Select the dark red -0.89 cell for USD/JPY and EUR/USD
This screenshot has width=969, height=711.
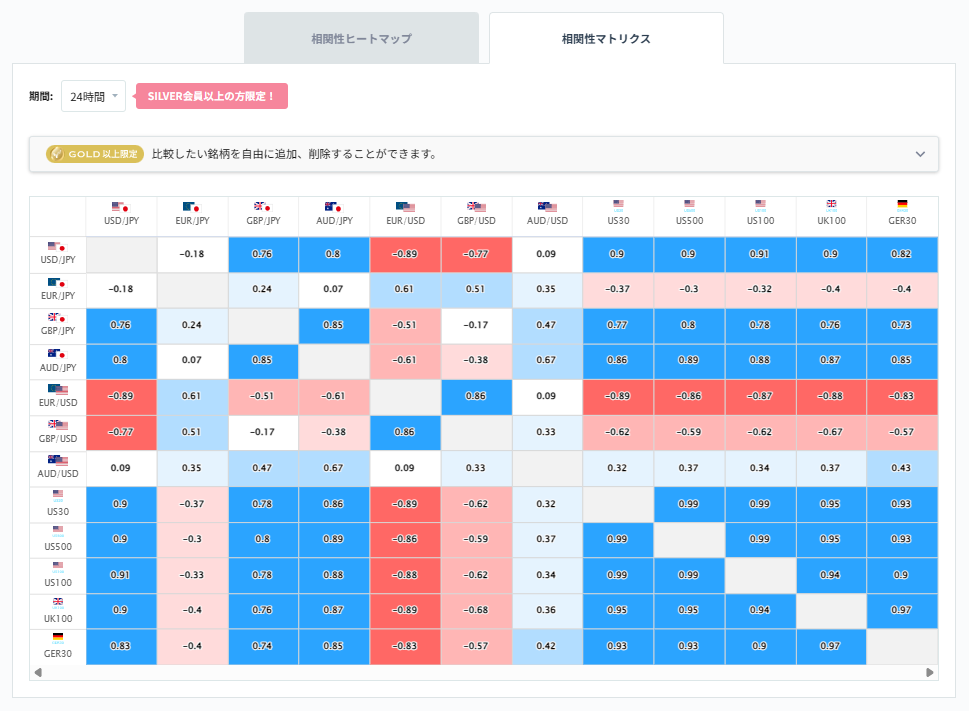(x=405, y=254)
